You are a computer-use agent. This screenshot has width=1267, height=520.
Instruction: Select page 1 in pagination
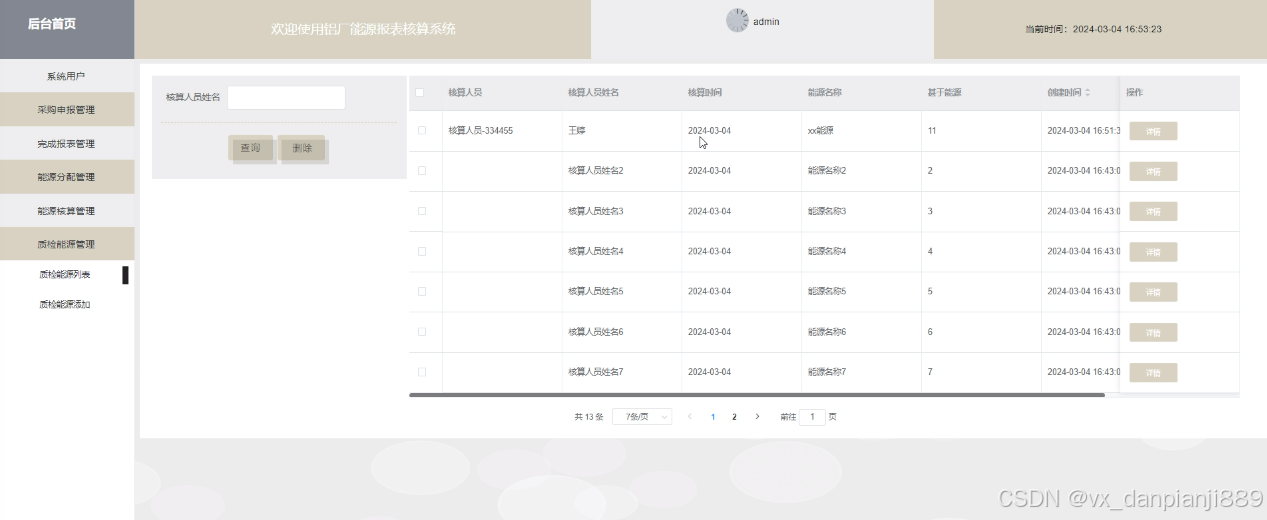point(712,417)
